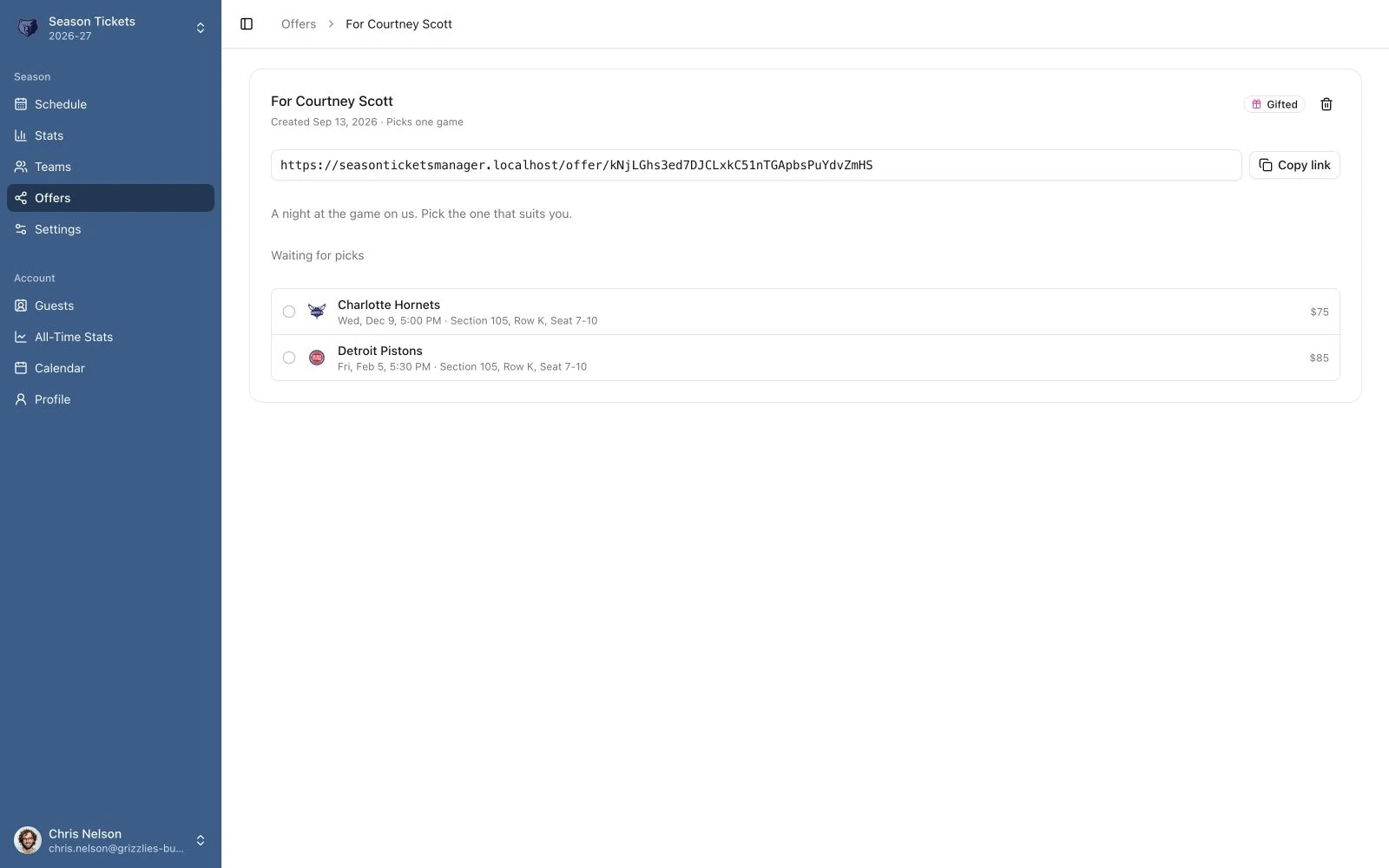Toggle the sidebar panel icon
This screenshot has height=868, width=1389.
[x=247, y=24]
